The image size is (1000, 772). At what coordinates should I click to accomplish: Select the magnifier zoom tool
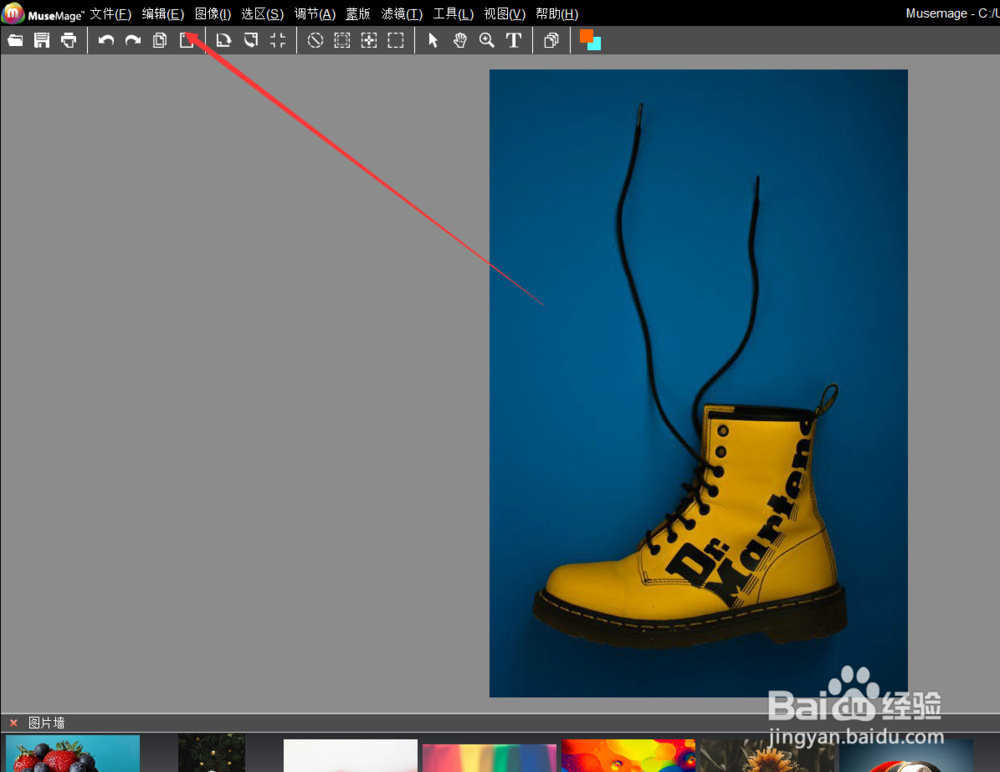pos(487,41)
